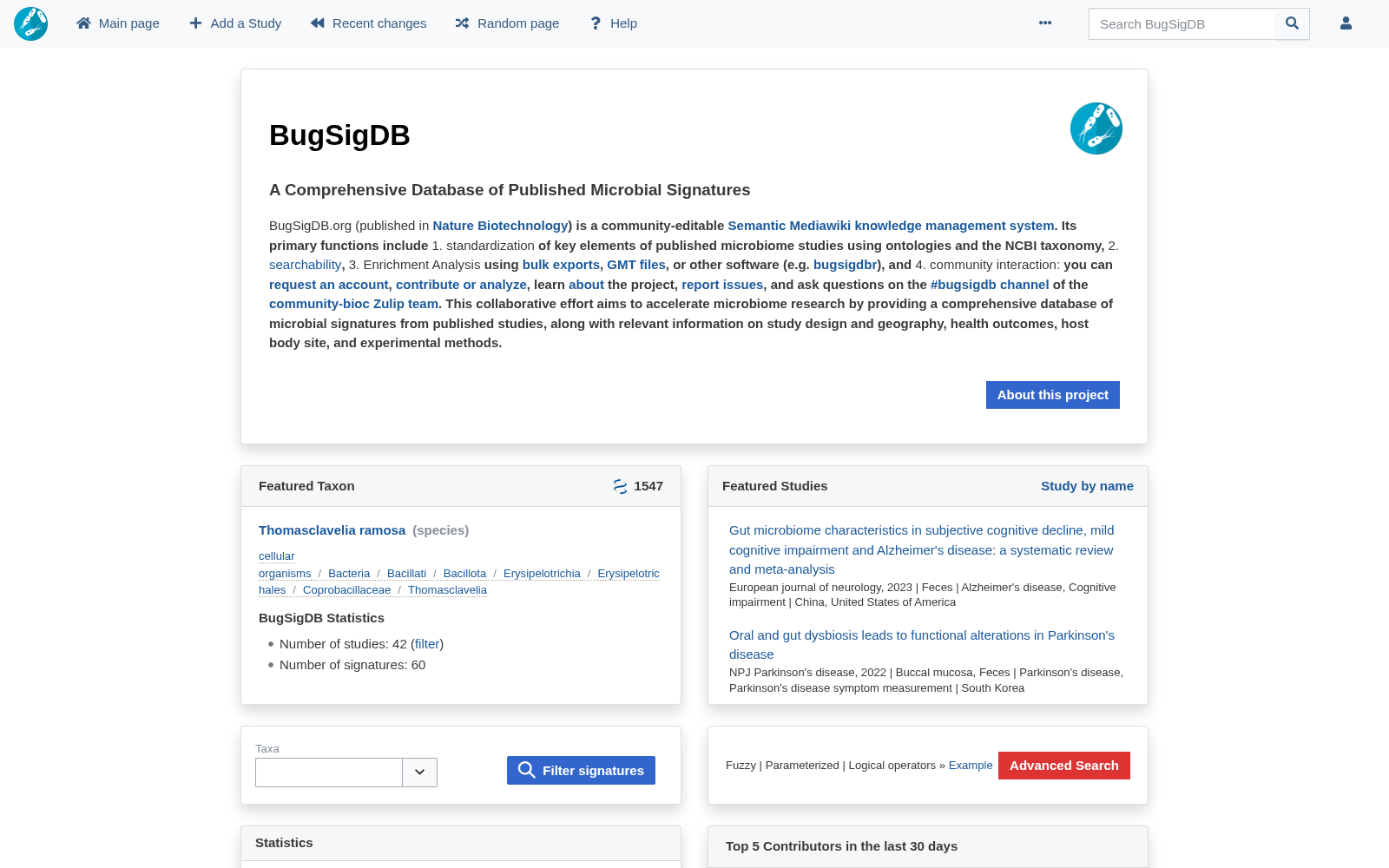This screenshot has height=868, width=1389.
Task: Open the about link
Action: pyautogui.click(x=586, y=285)
